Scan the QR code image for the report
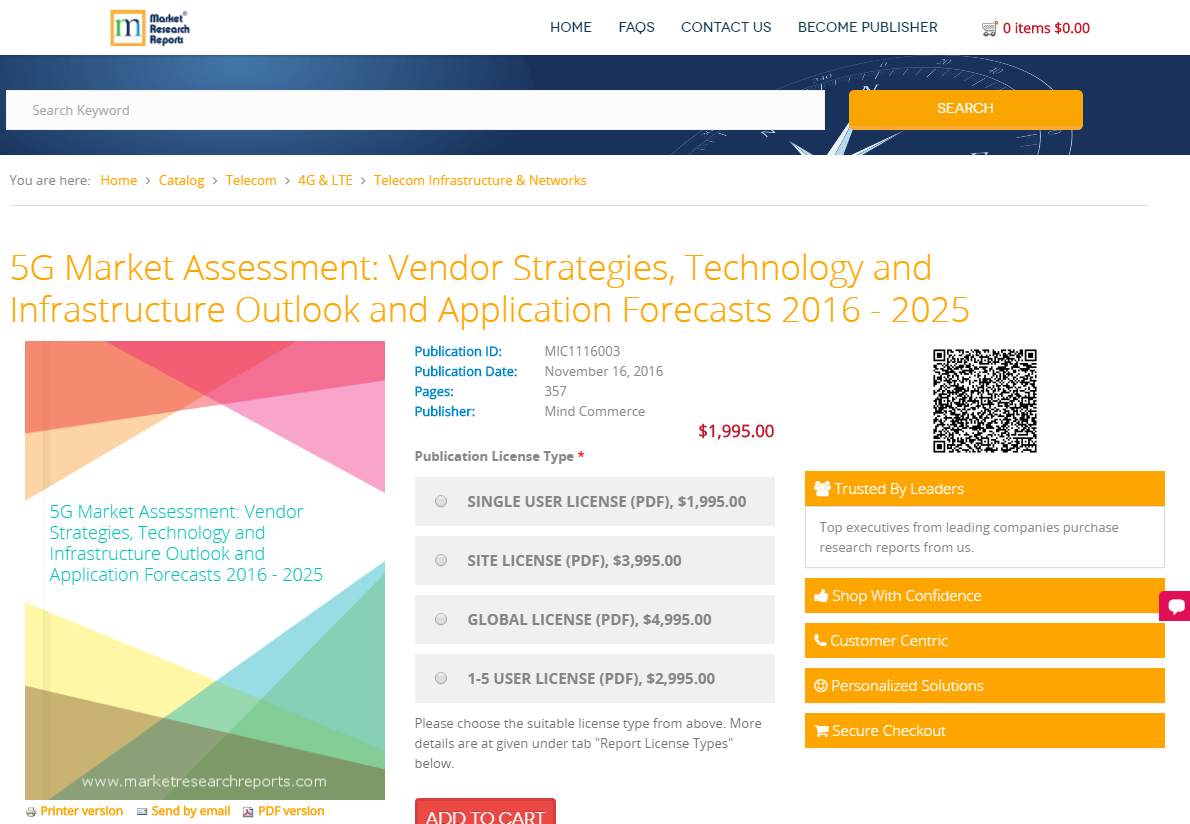Viewport: 1190px width, 824px height. 984,400
